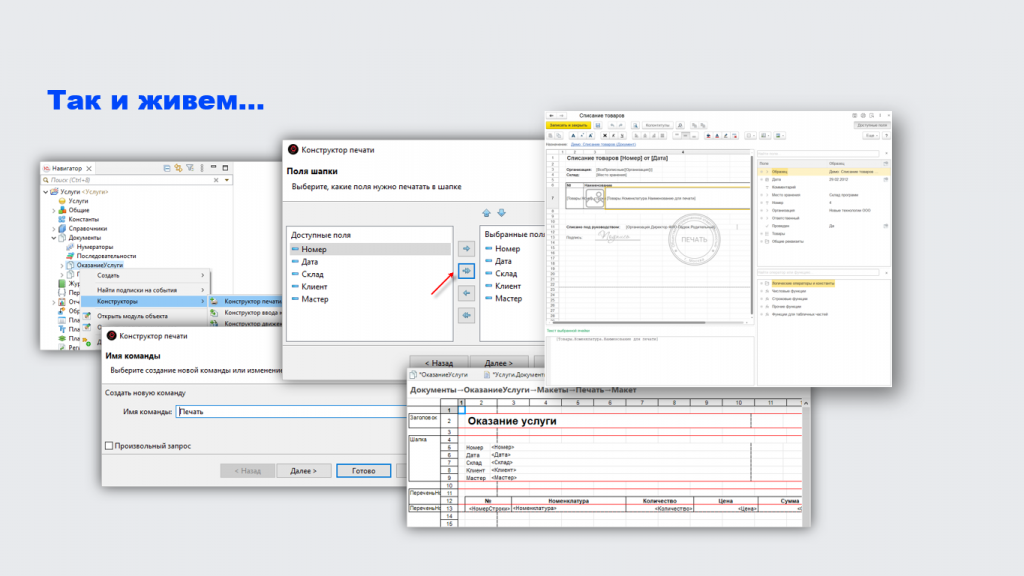Click Далее in the Имя команды dialog
Viewport: 1024px width, 576px height.
tap(303, 471)
